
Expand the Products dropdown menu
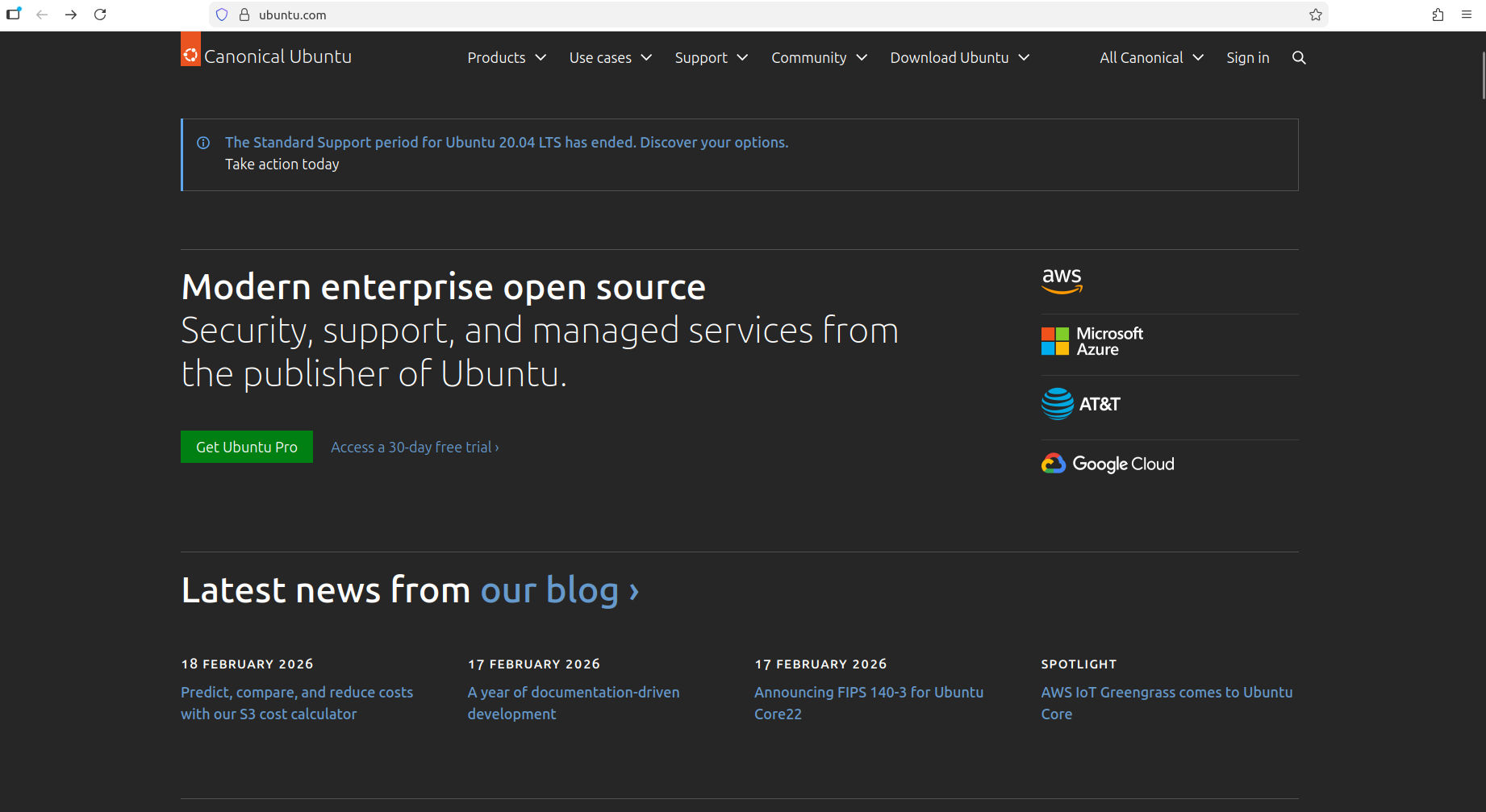507,57
